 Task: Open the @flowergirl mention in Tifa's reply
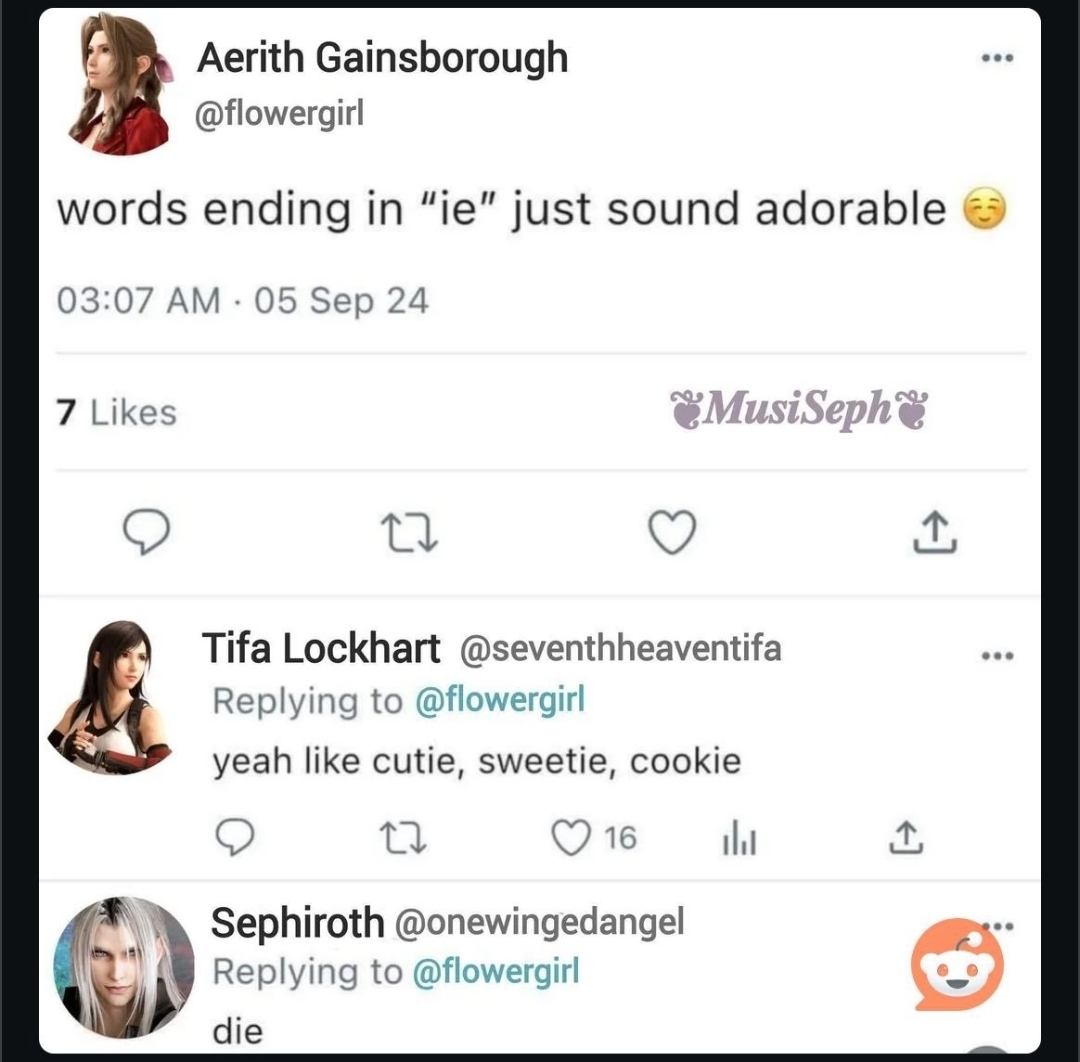point(500,700)
